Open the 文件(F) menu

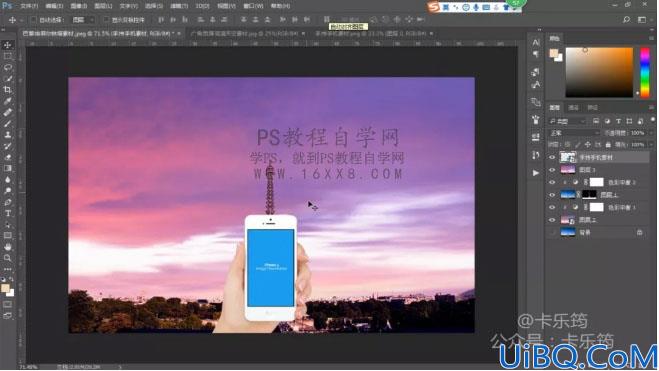(29, 6)
